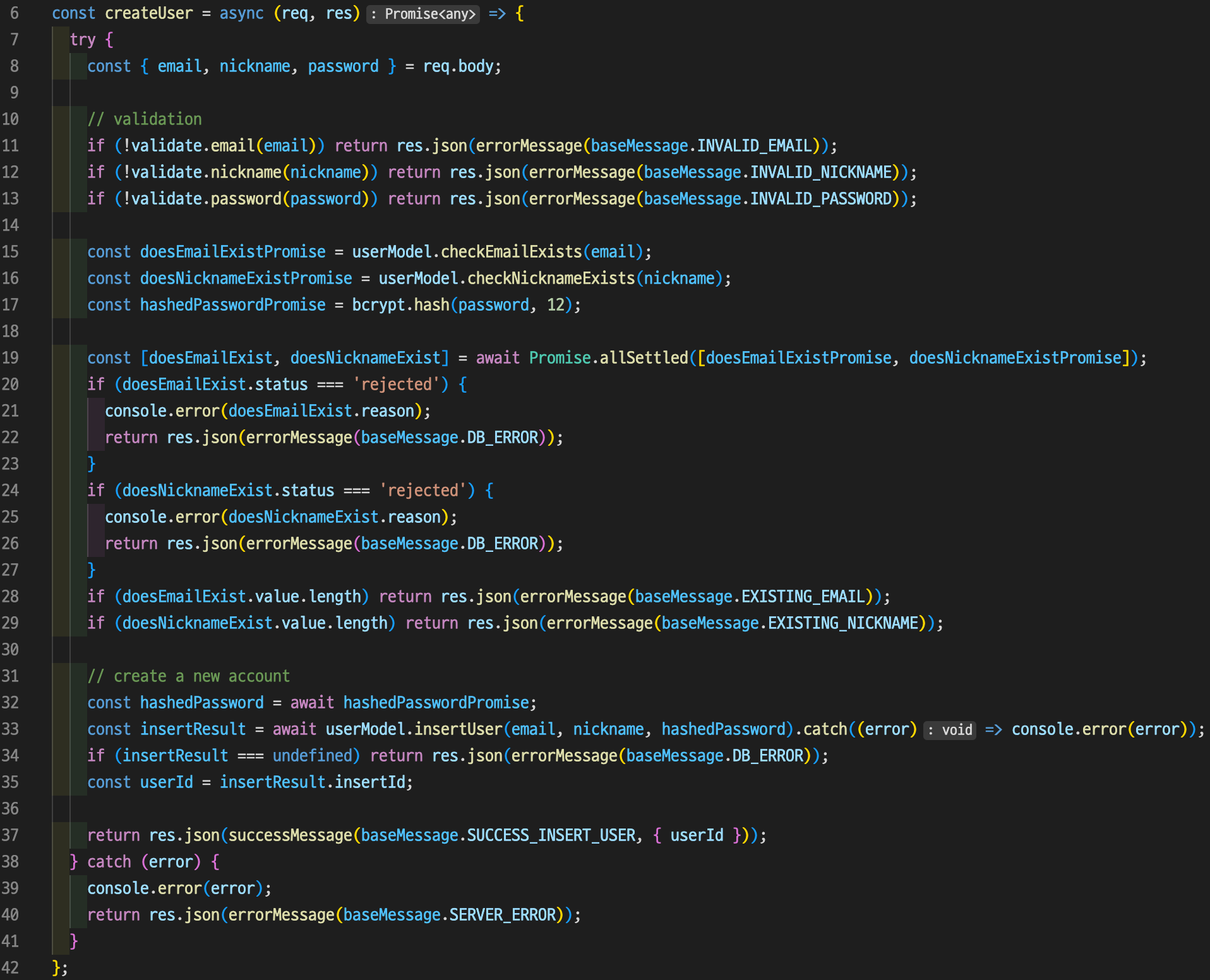Click line number 42 in the gutter
The height and width of the screenshot is (980, 1210).
click(11, 968)
